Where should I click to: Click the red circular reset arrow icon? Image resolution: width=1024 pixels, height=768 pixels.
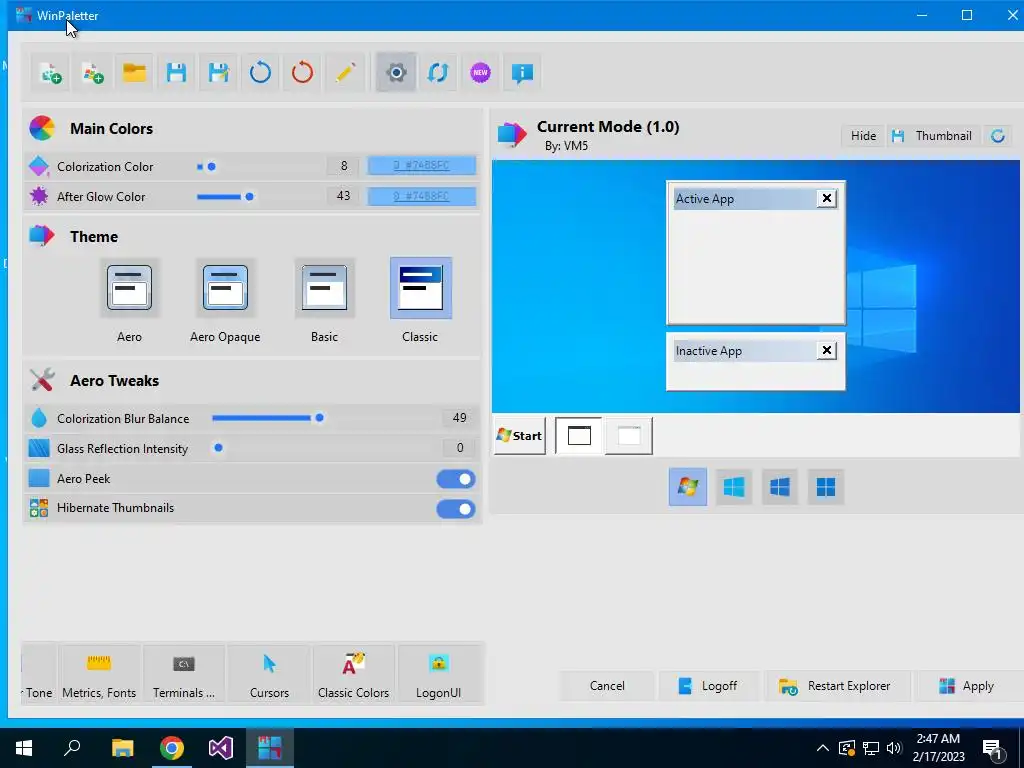click(302, 72)
